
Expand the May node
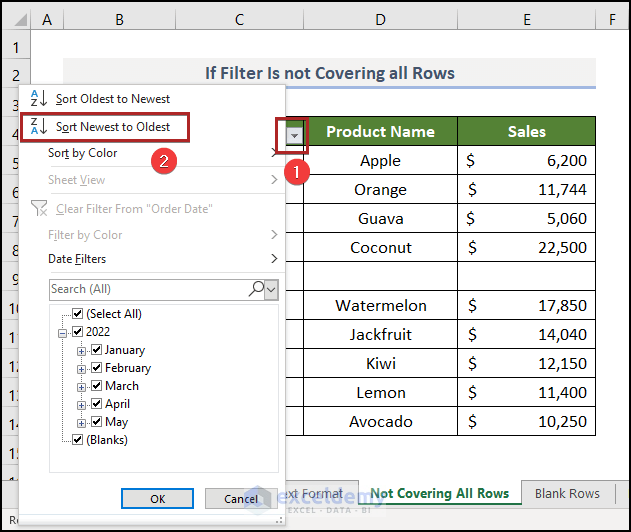pyautogui.click(x=81, y=423)
